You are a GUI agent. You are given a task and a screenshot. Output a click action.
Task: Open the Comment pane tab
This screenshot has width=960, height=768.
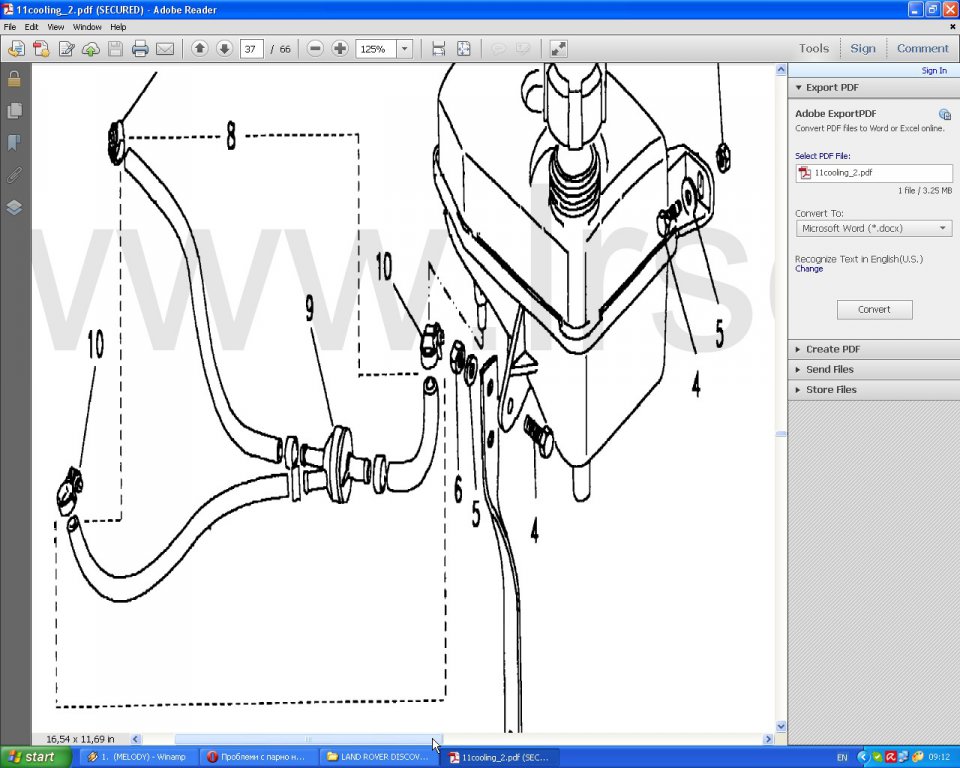click(922, 48)
